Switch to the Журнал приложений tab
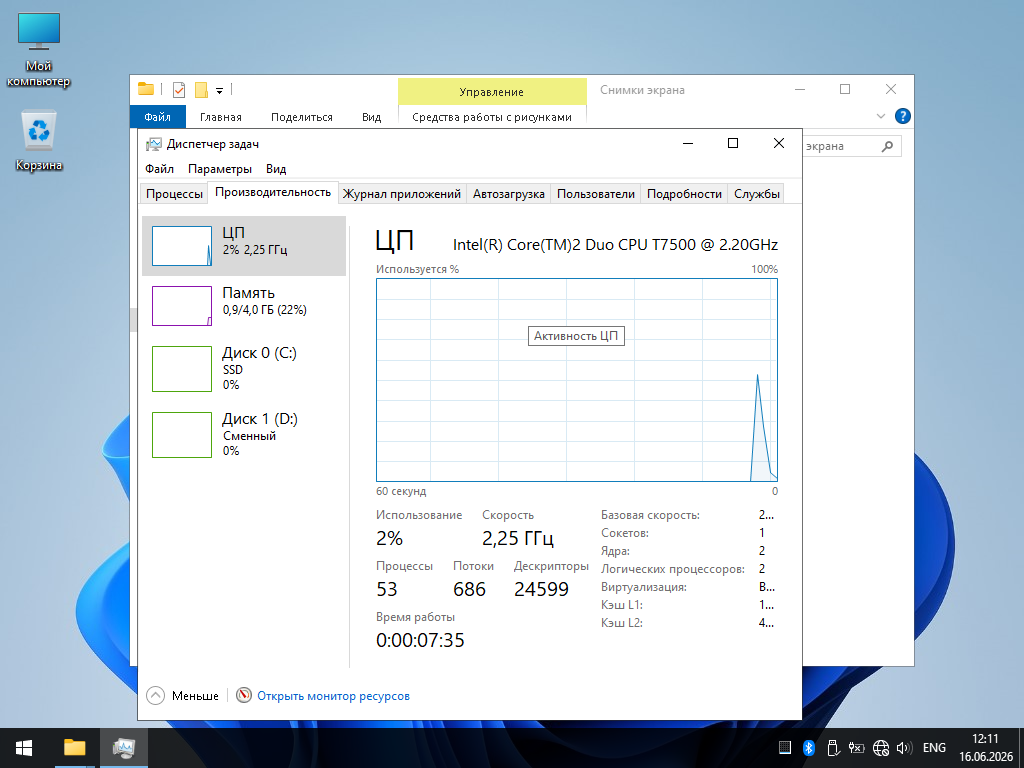Screen dimensions: 1024x768 pos(402,194)
